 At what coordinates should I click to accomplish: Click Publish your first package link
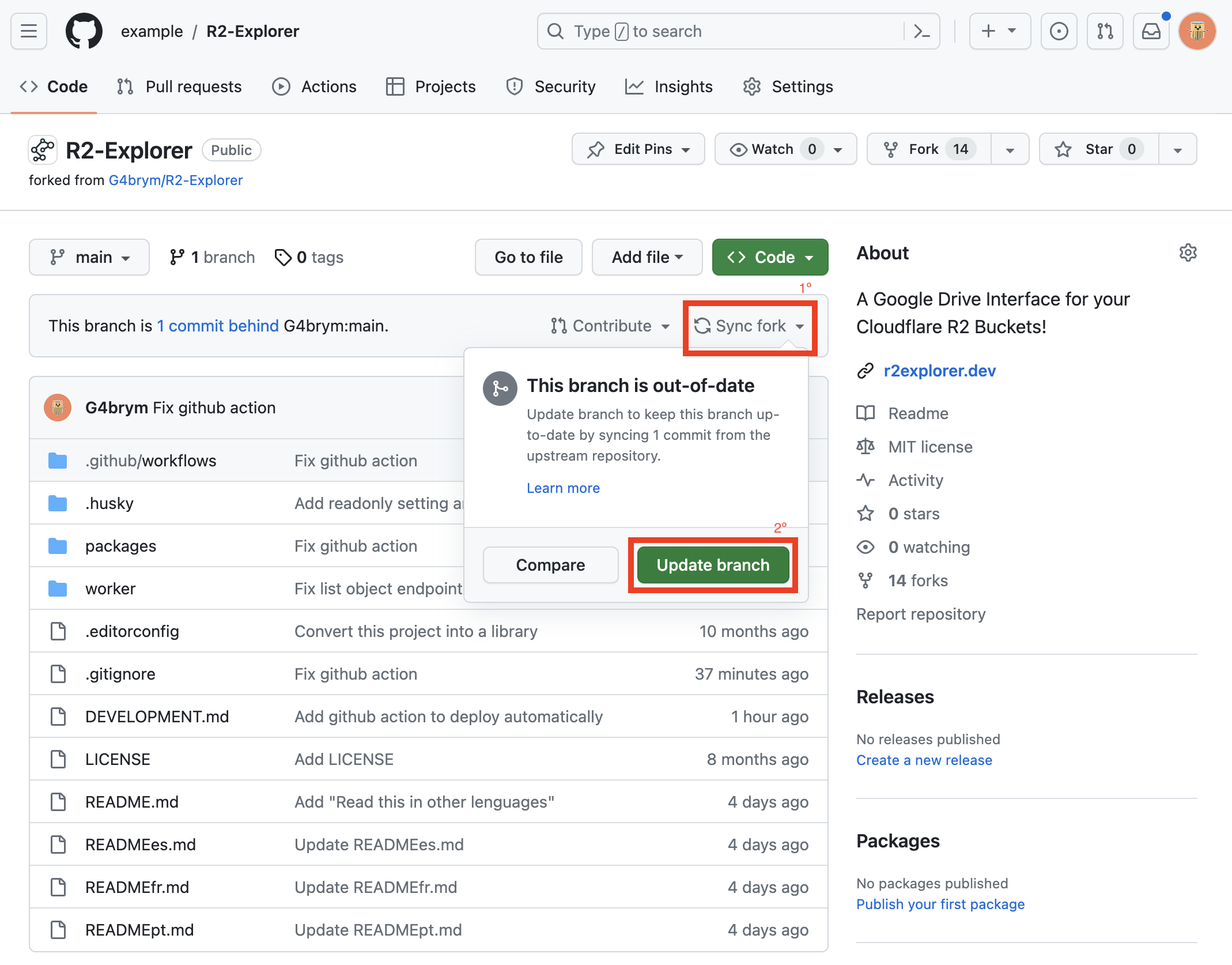coord(940,904)
